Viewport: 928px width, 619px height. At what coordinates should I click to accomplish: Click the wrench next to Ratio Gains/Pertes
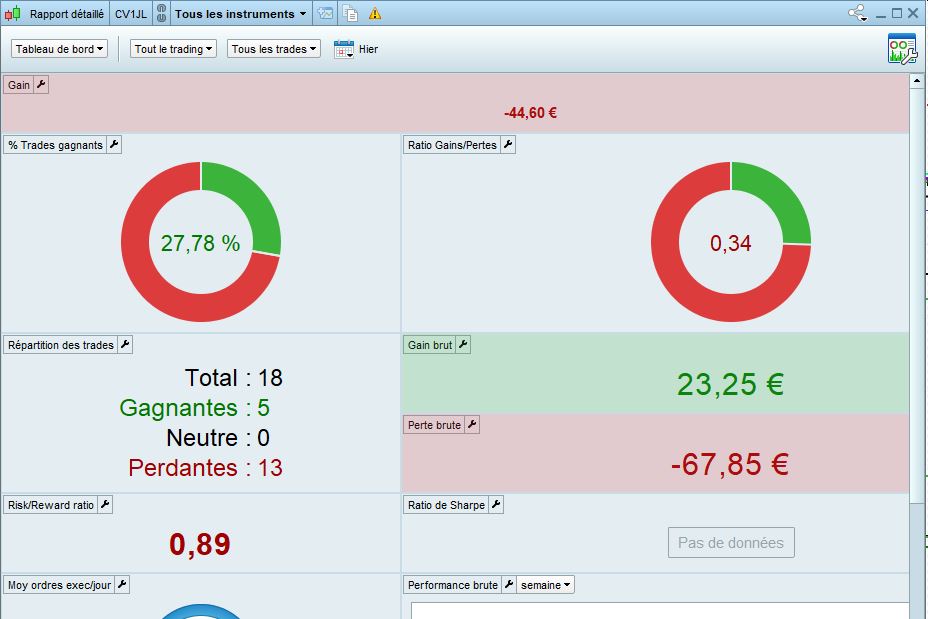click(508, 145)
